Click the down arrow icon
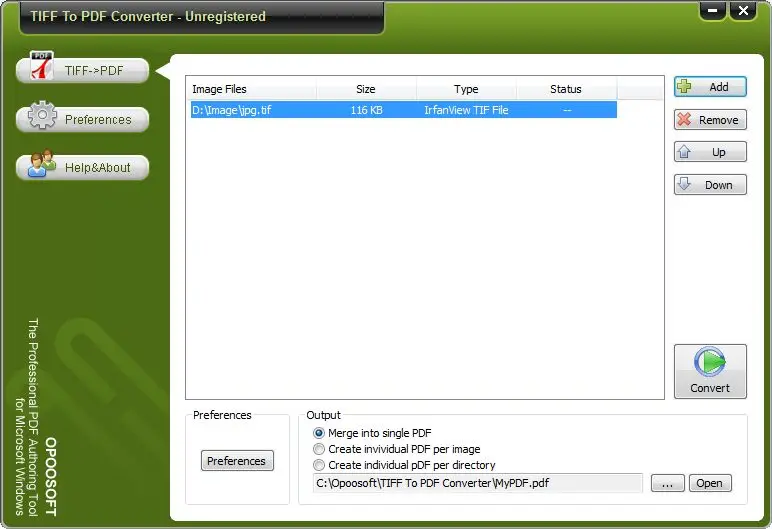Viewport: 772px width, 529px height. pyautogui.click(x=684, y=184)
